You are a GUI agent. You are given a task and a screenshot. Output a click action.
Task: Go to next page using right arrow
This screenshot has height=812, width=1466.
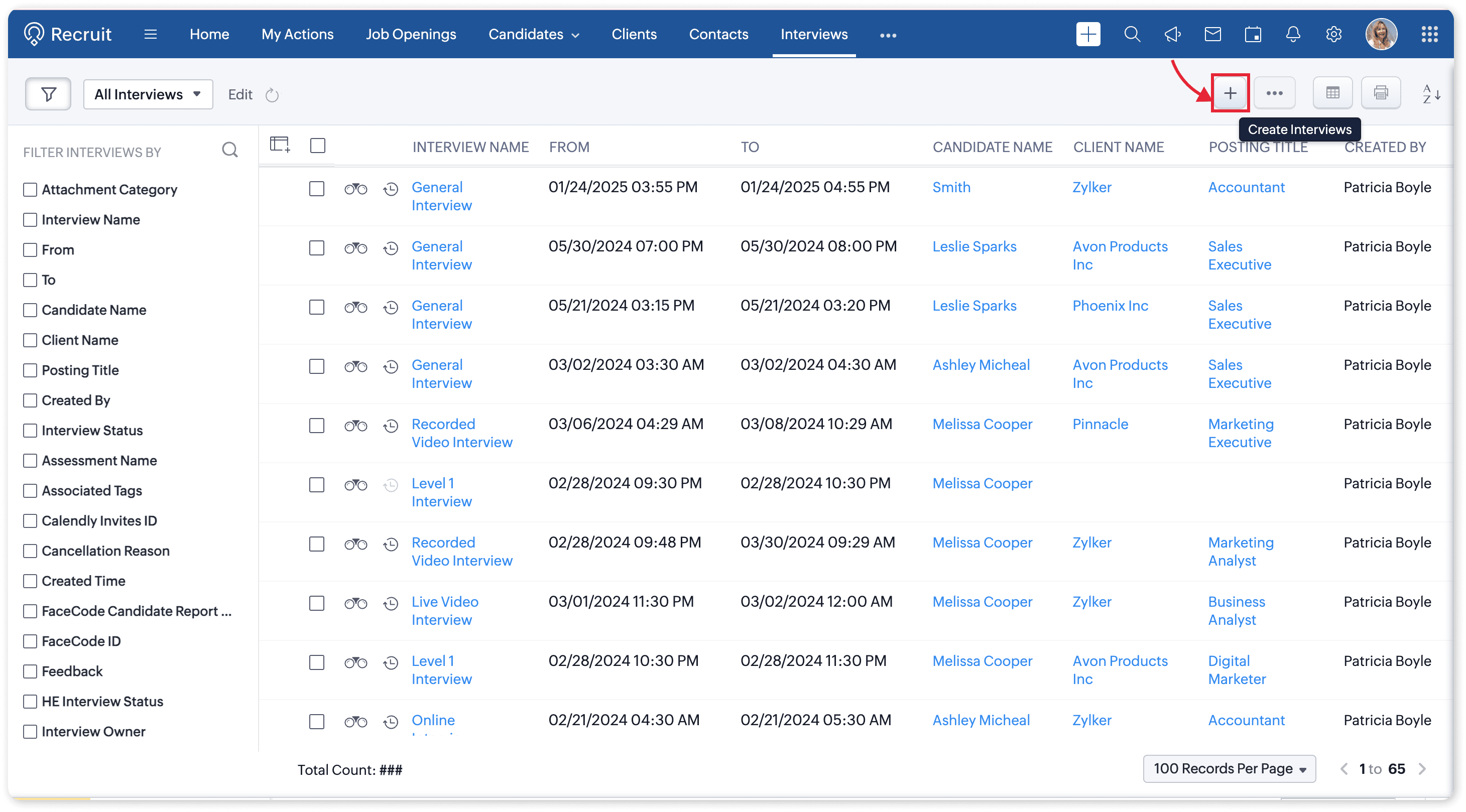point(1422,769)
